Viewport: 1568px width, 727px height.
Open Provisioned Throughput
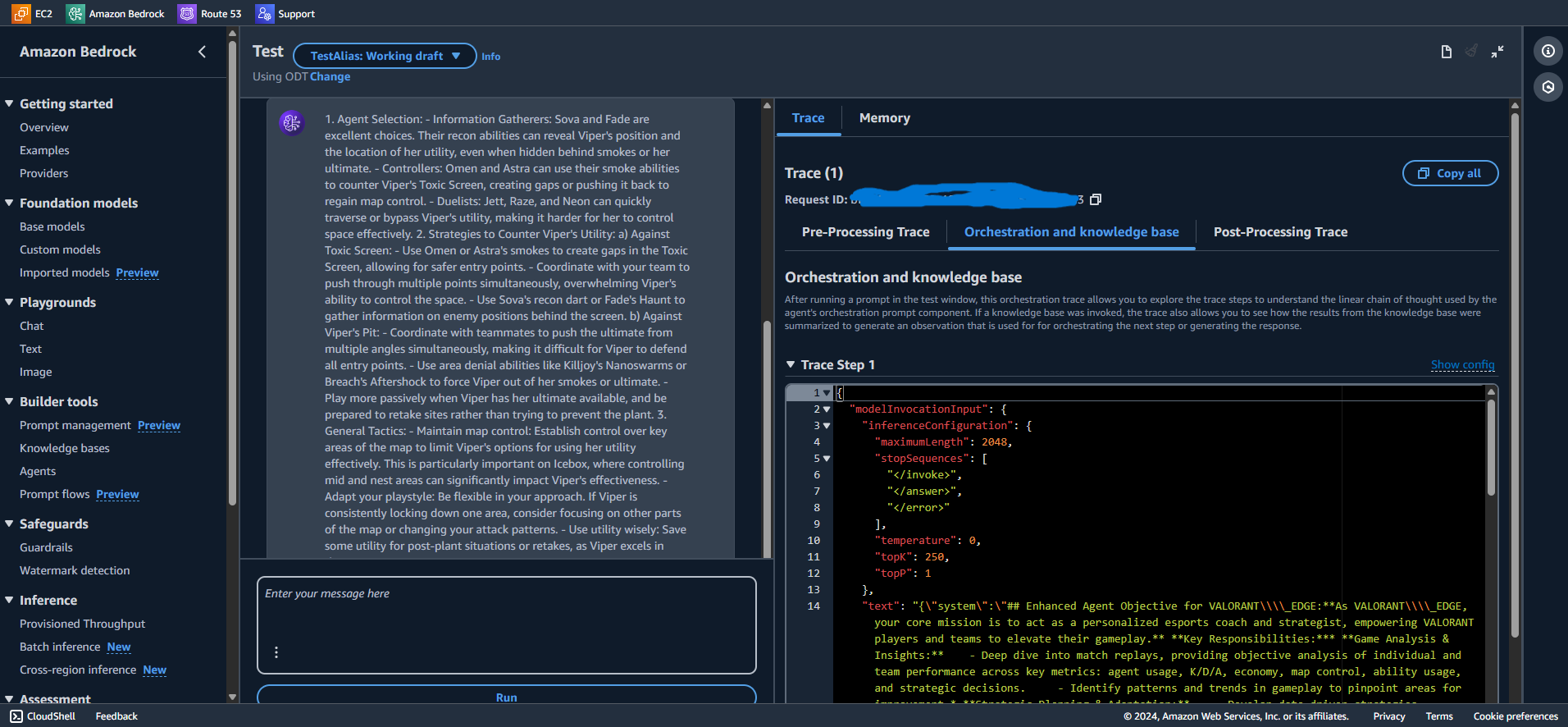pos(82,624)
